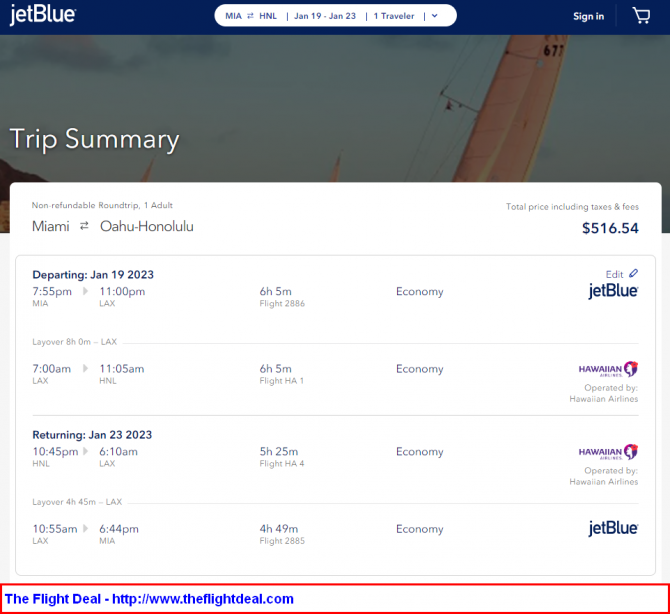Viewport: 670px width, 614px height.
Task: Click the Flight 2886 label
Action: coord(282,303)
